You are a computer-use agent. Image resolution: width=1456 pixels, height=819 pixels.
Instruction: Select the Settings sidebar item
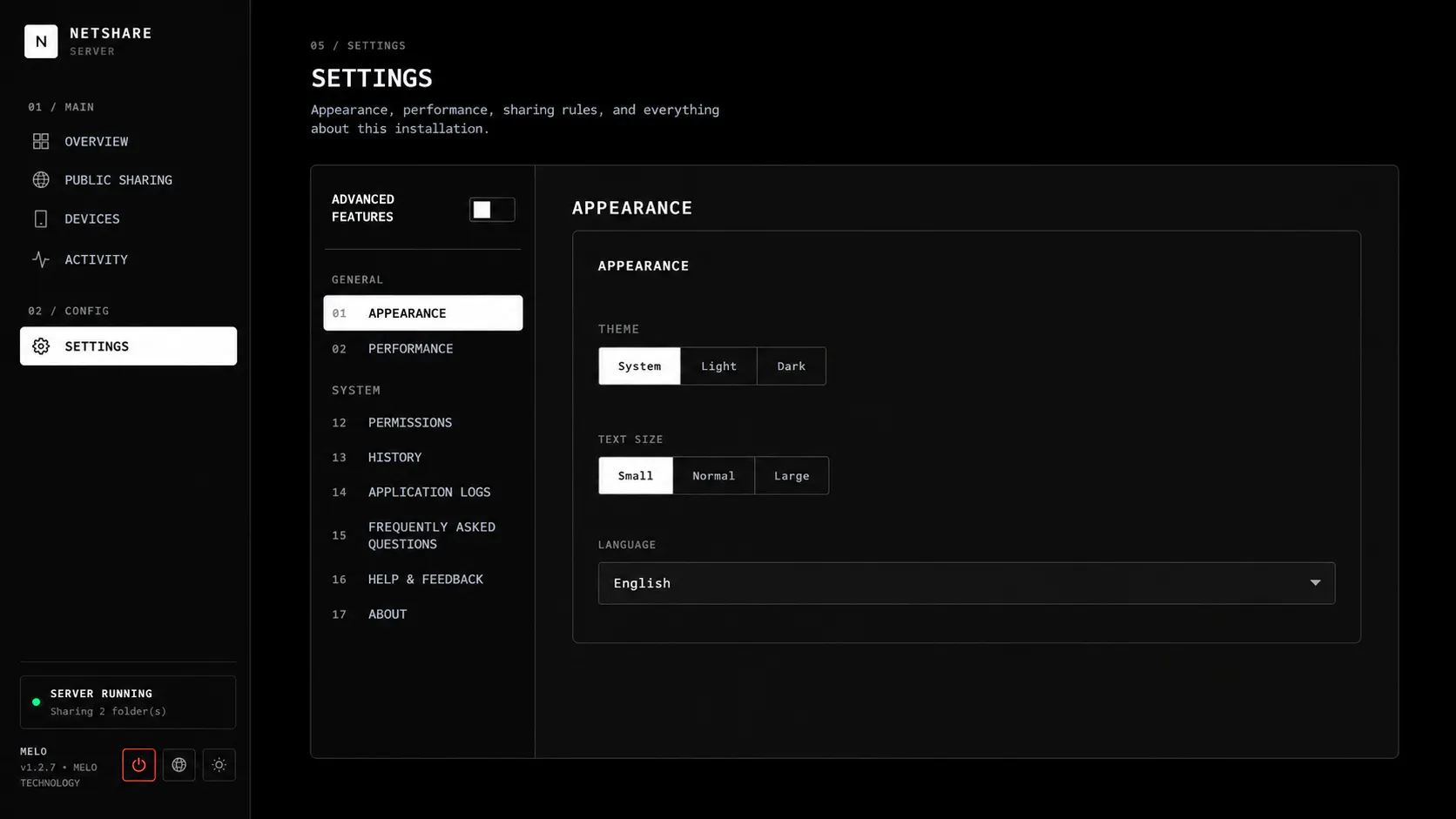click(128, 346)
